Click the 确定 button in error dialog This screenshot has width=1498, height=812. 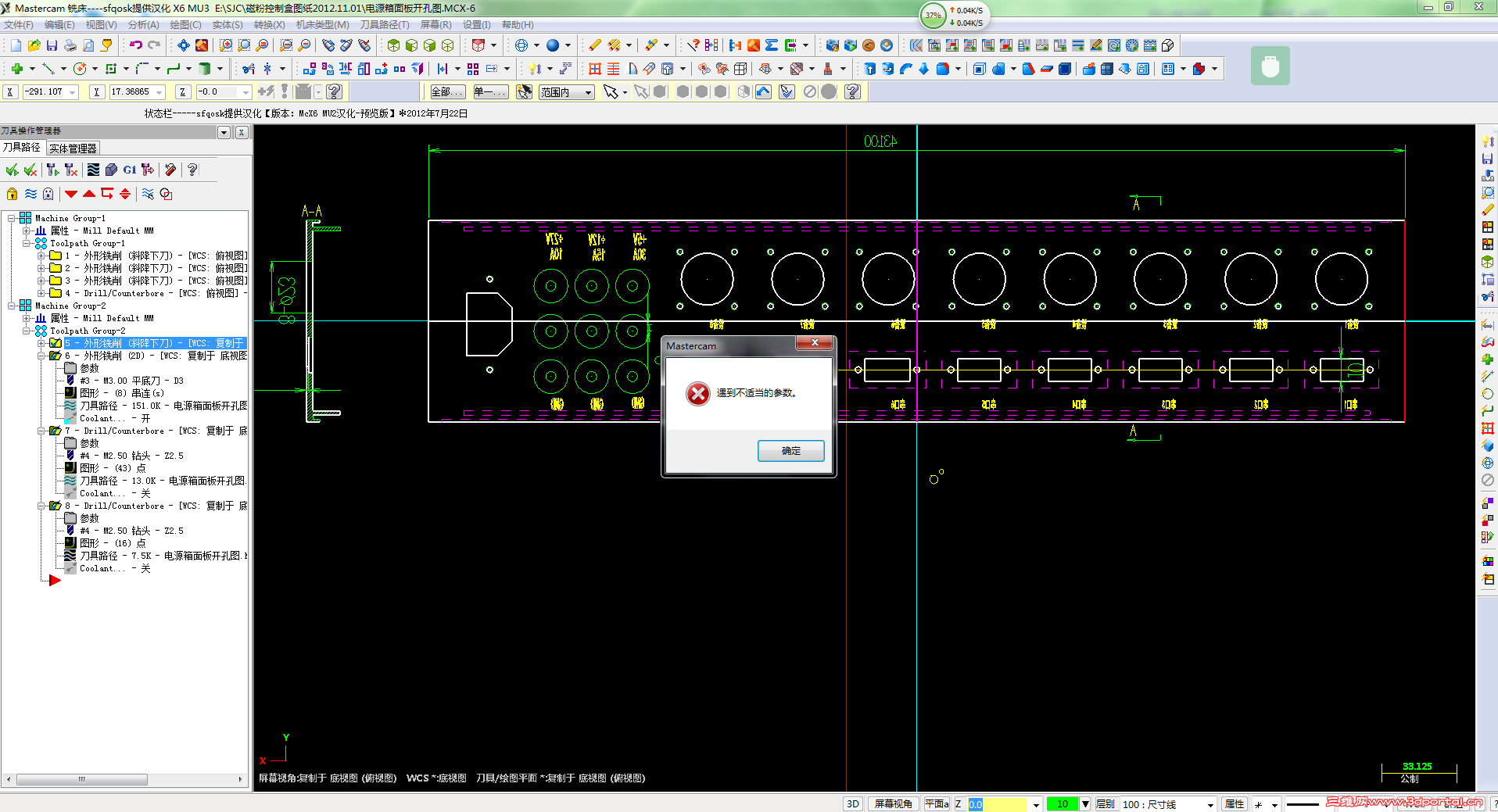coord(790,451)
